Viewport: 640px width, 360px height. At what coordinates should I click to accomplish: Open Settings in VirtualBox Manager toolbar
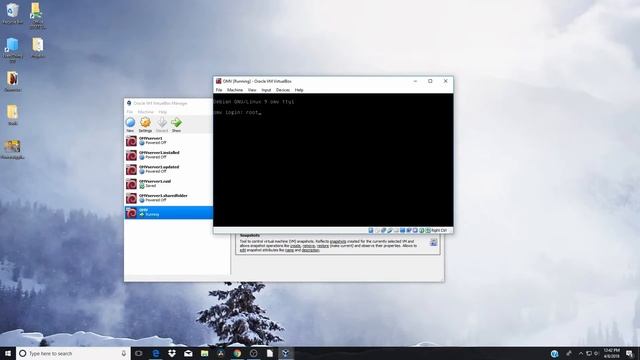pyautogui.click(x=145, y=124)
